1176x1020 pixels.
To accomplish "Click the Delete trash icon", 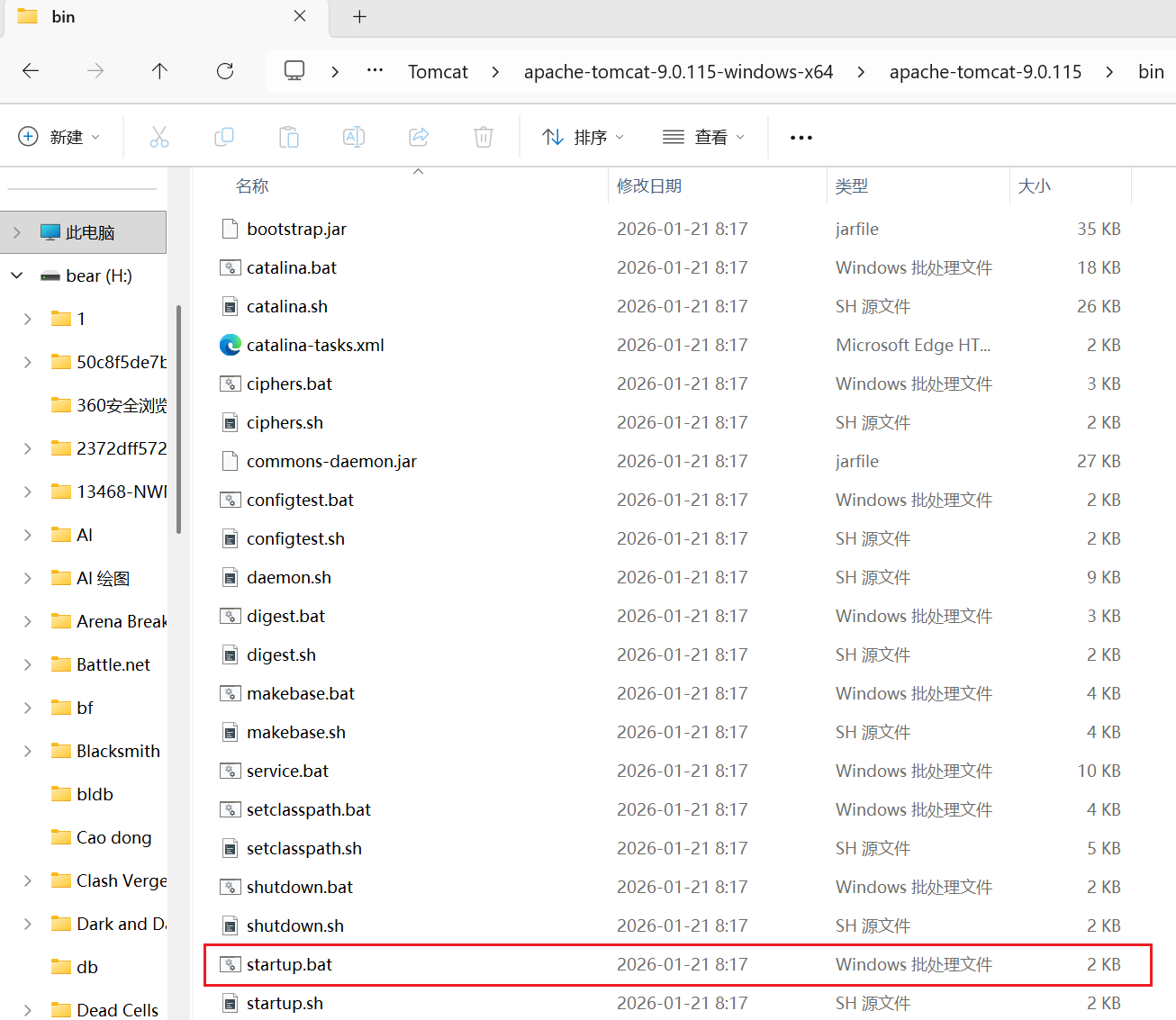I will (x=484, y=137).
